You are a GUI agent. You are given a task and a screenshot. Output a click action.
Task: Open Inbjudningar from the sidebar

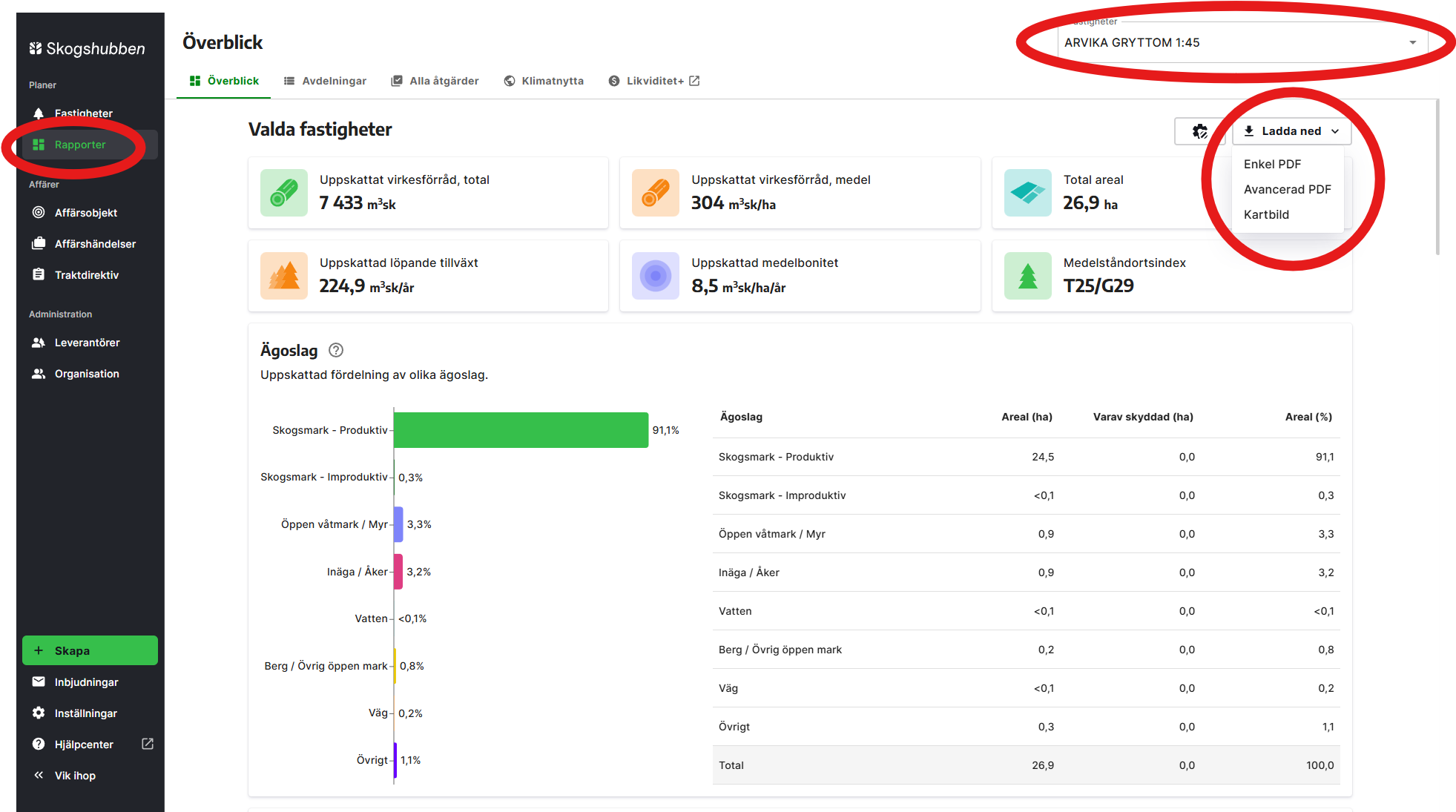pos(86,682)
